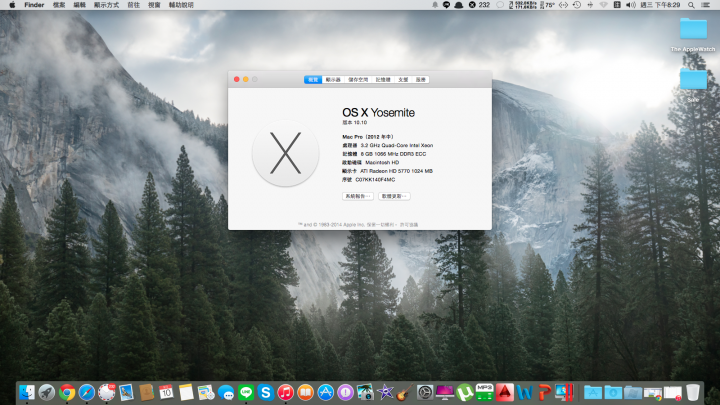Open The AppleWatch desktop folder
This screenshot has height=405, width=720.
click(693, 29)
